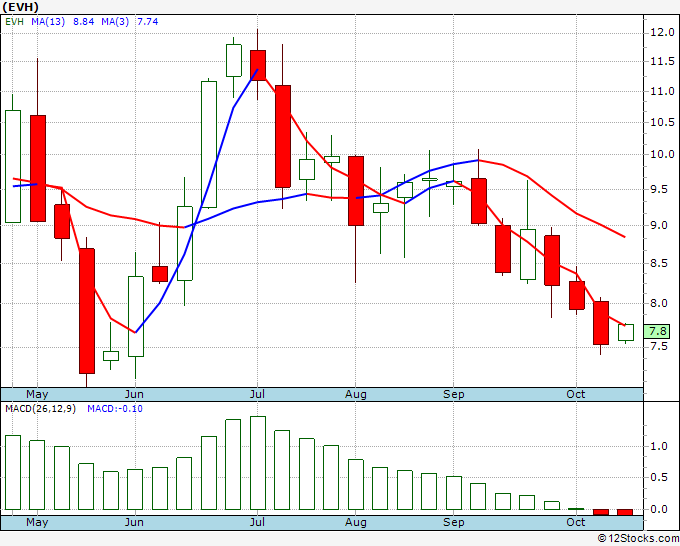The height and width of the screenshot is (546, 680).
Task: Click the 8.84 moving average value
Action: [83, 22]
